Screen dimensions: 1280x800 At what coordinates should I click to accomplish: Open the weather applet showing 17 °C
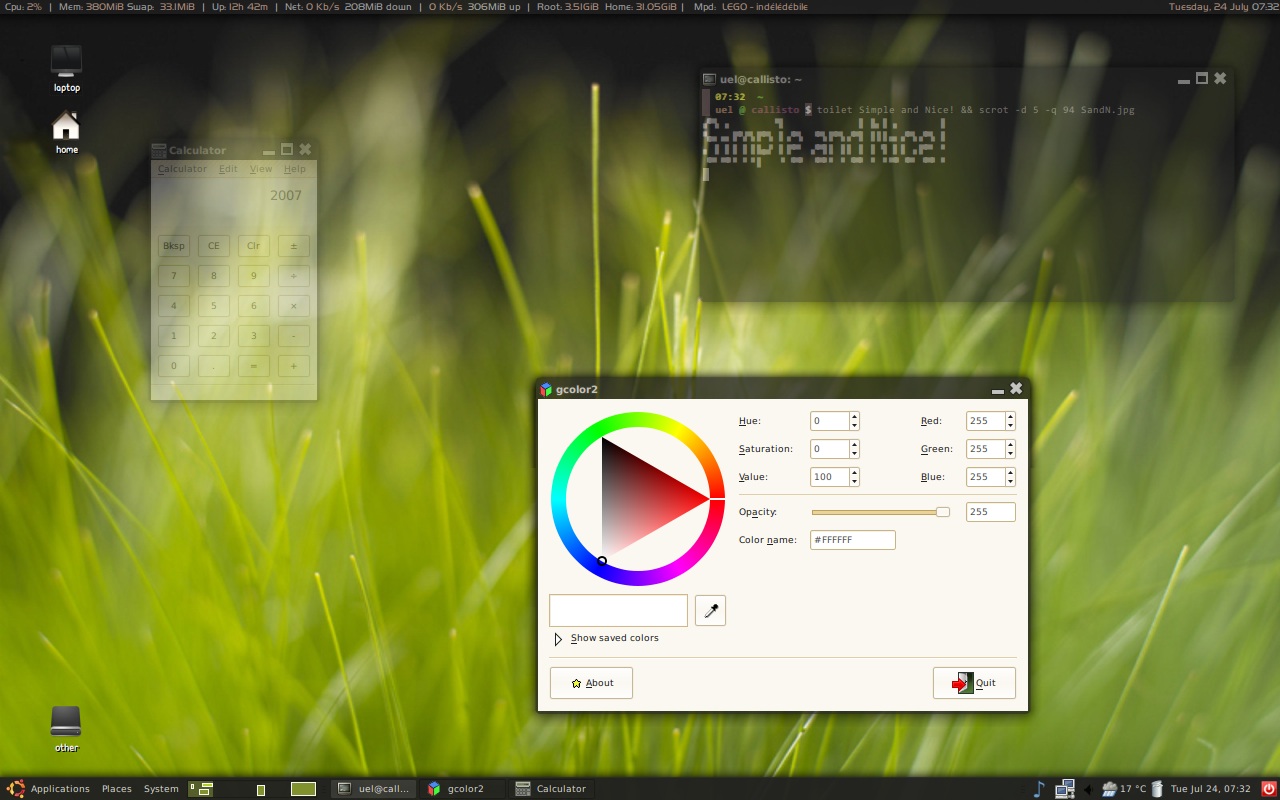pos(1124,789)
